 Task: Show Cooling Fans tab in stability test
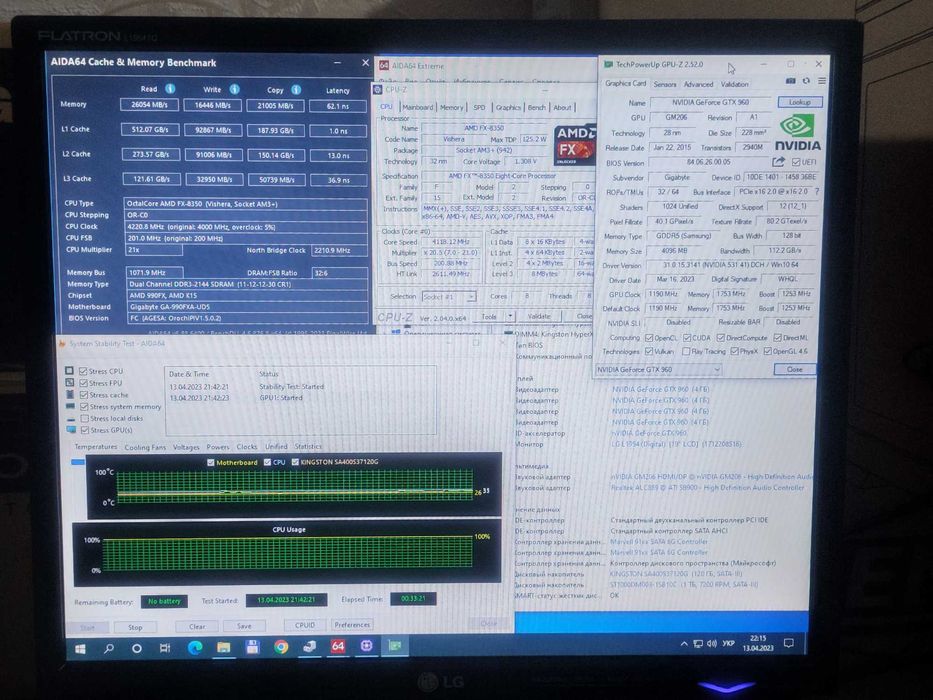pos(145,447)
